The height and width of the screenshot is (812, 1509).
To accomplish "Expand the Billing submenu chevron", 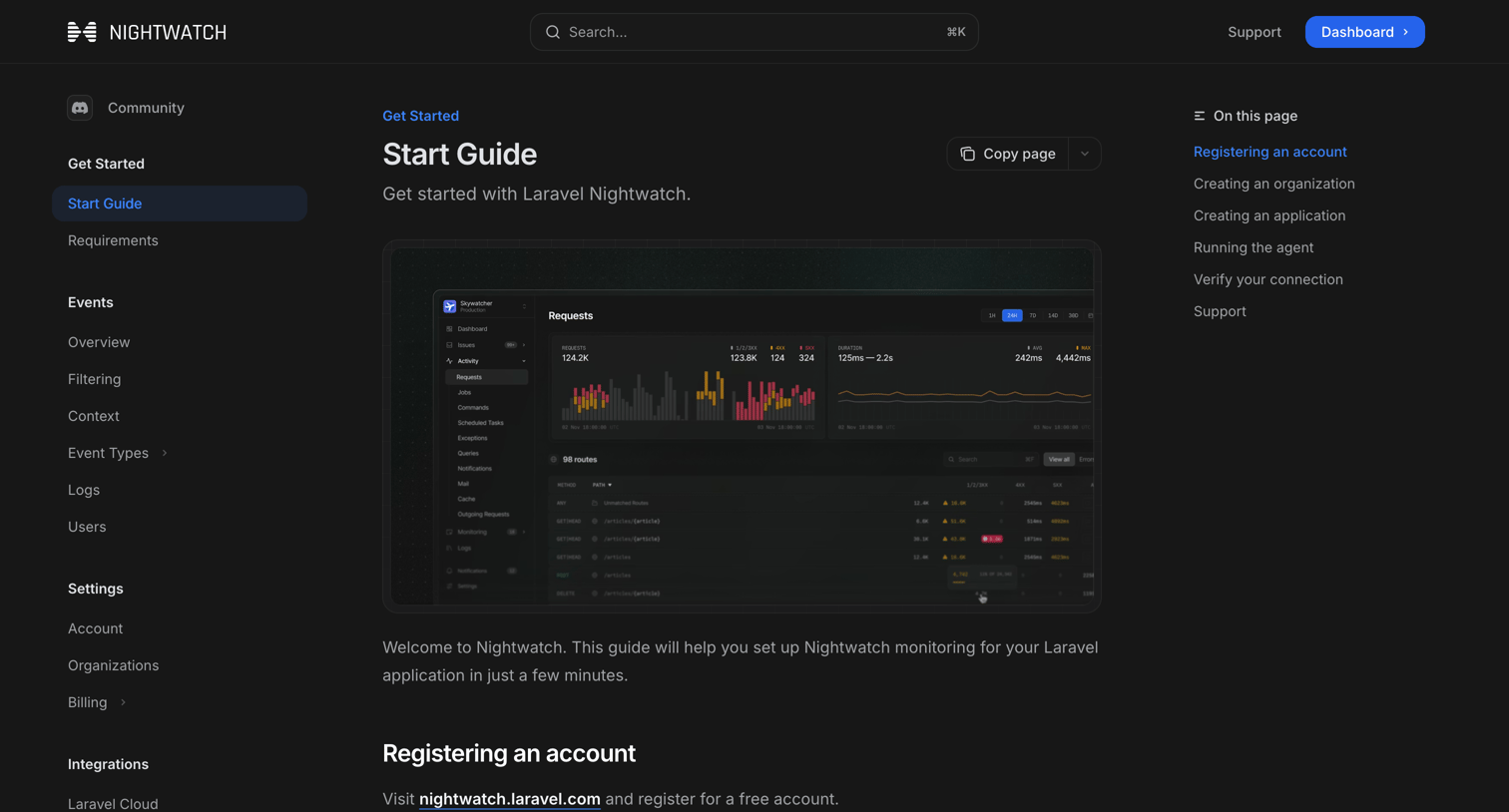I will [123, 702].
